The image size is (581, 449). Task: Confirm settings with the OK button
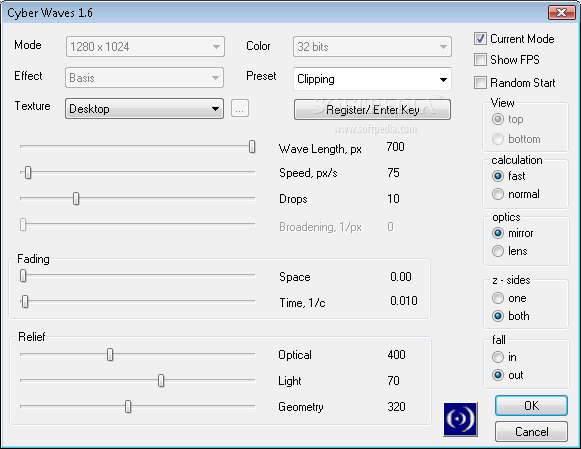tap(531, 406)
